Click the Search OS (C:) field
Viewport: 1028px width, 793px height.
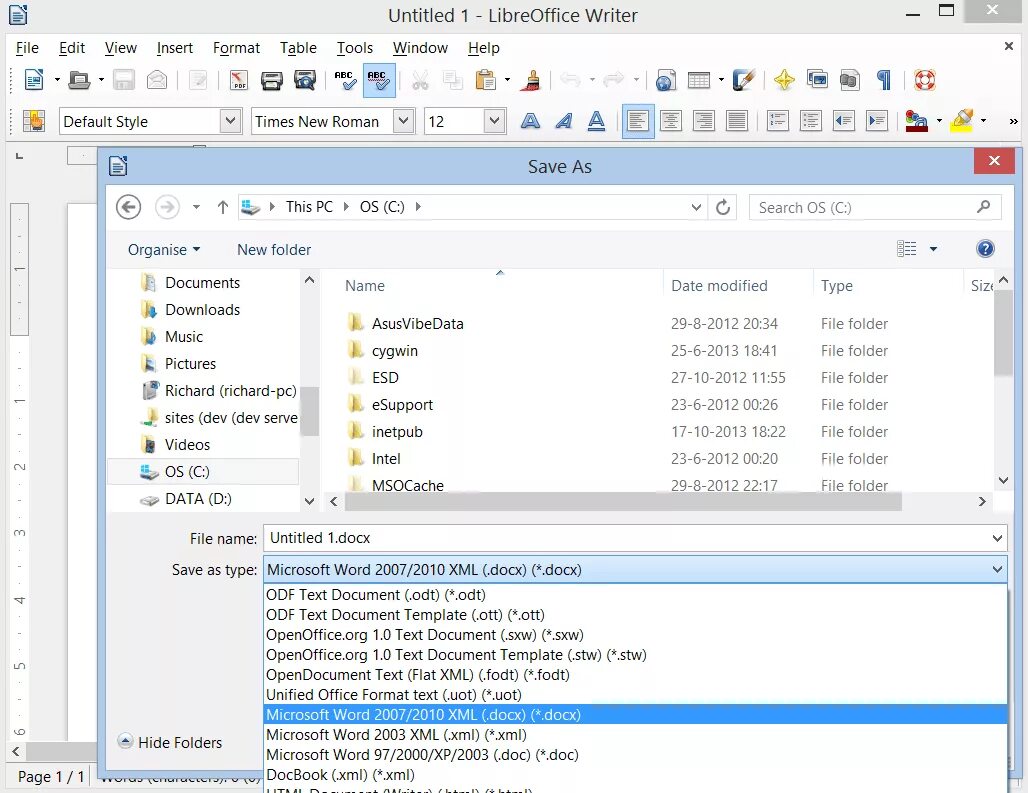tap(875, 207)
